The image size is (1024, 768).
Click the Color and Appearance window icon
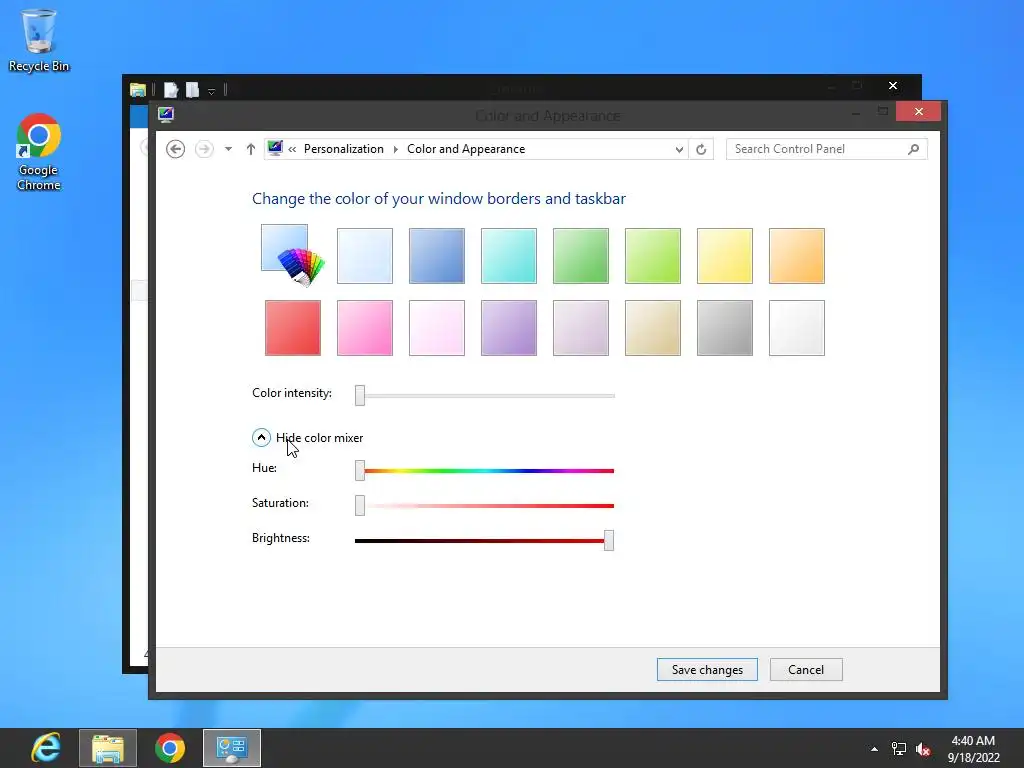(x=166, y=115)
